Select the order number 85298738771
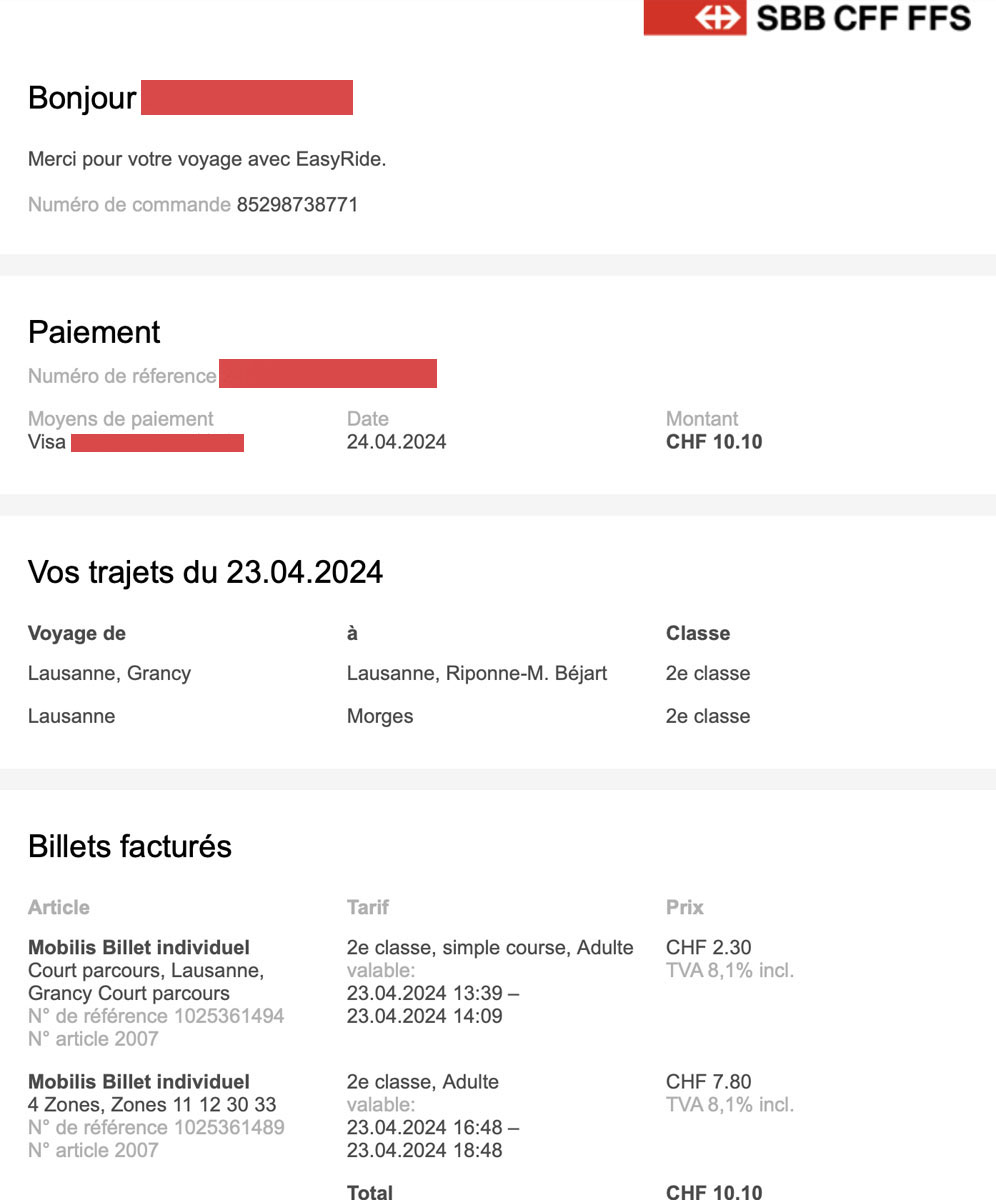 pos(297,205)
